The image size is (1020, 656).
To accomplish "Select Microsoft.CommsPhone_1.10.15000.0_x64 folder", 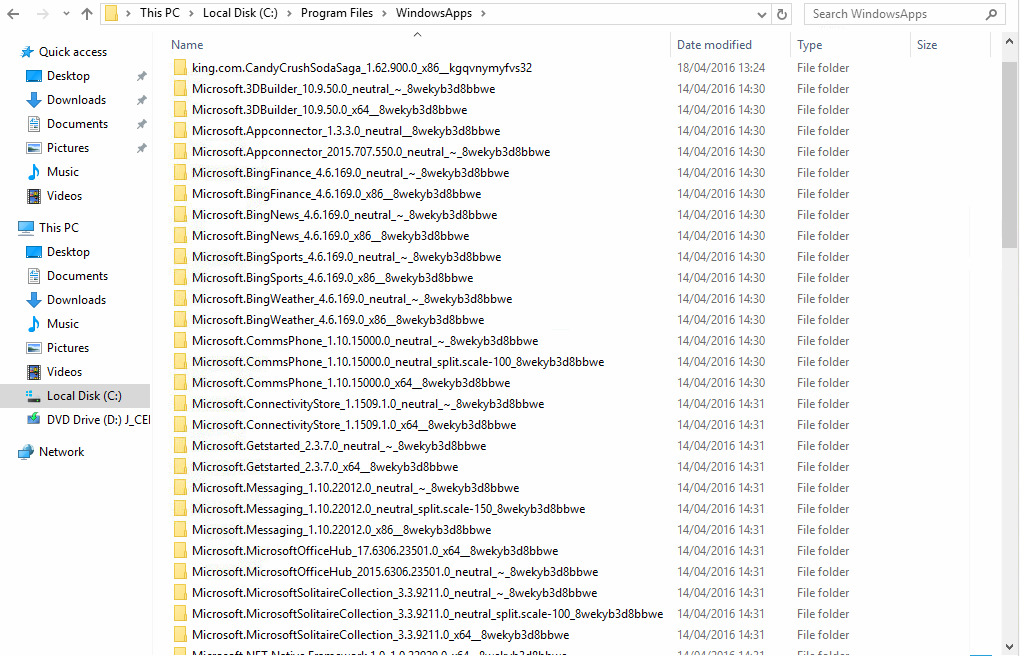I will tap(351, 383).
